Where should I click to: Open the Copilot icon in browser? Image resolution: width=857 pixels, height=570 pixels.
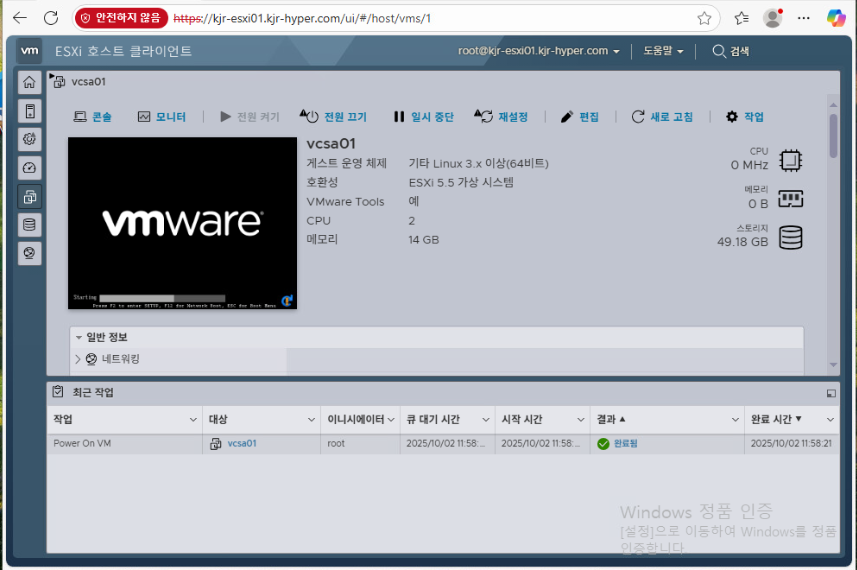click(x=836, y=18)
